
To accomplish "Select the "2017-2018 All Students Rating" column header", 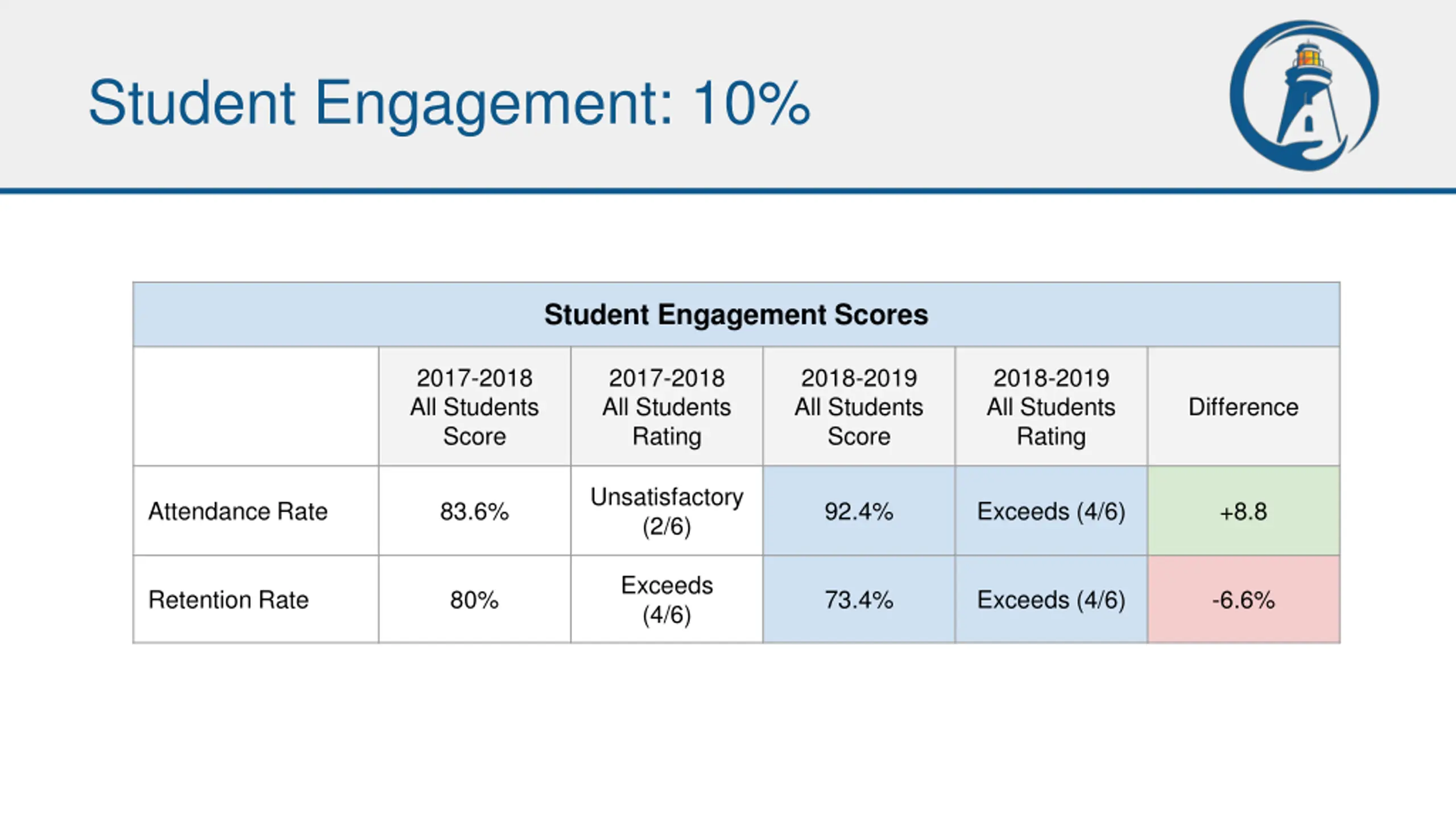I will pos(667,407).
